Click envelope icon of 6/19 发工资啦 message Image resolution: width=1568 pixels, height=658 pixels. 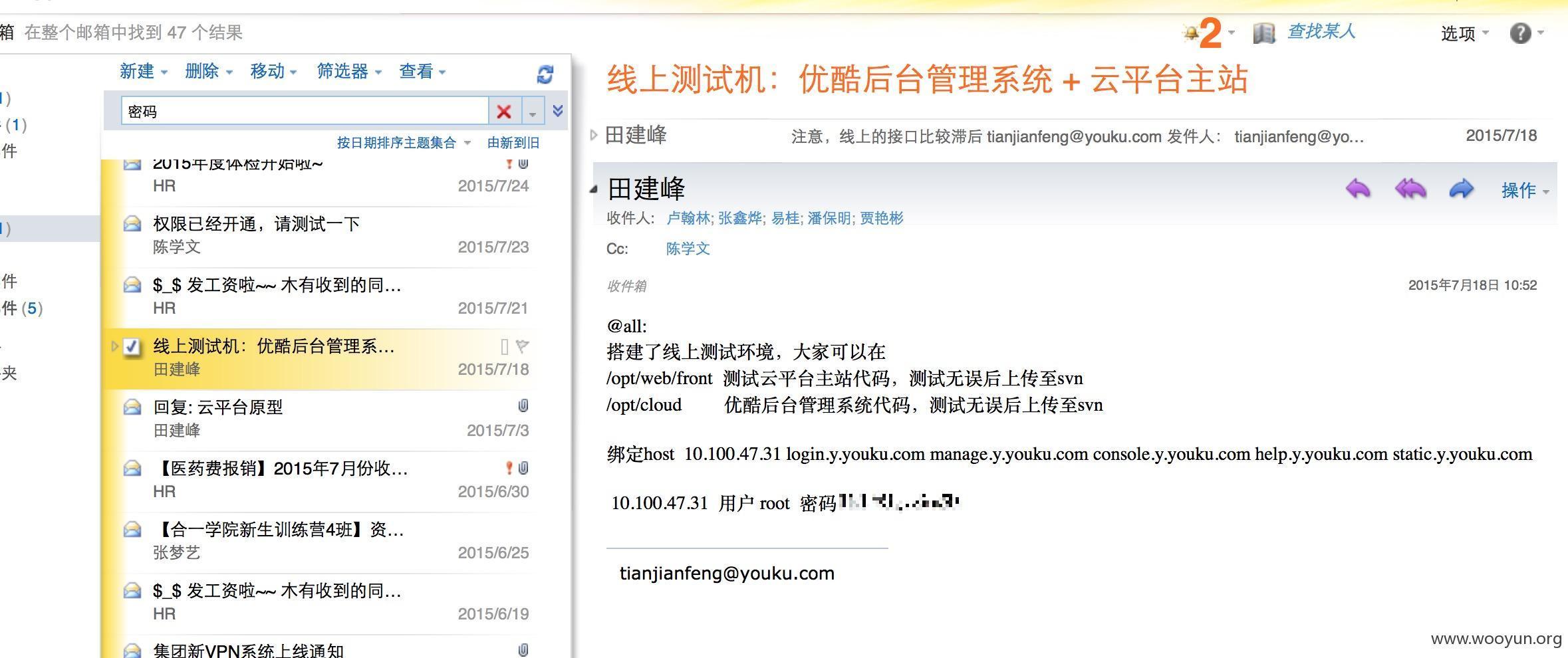[132, 591]
